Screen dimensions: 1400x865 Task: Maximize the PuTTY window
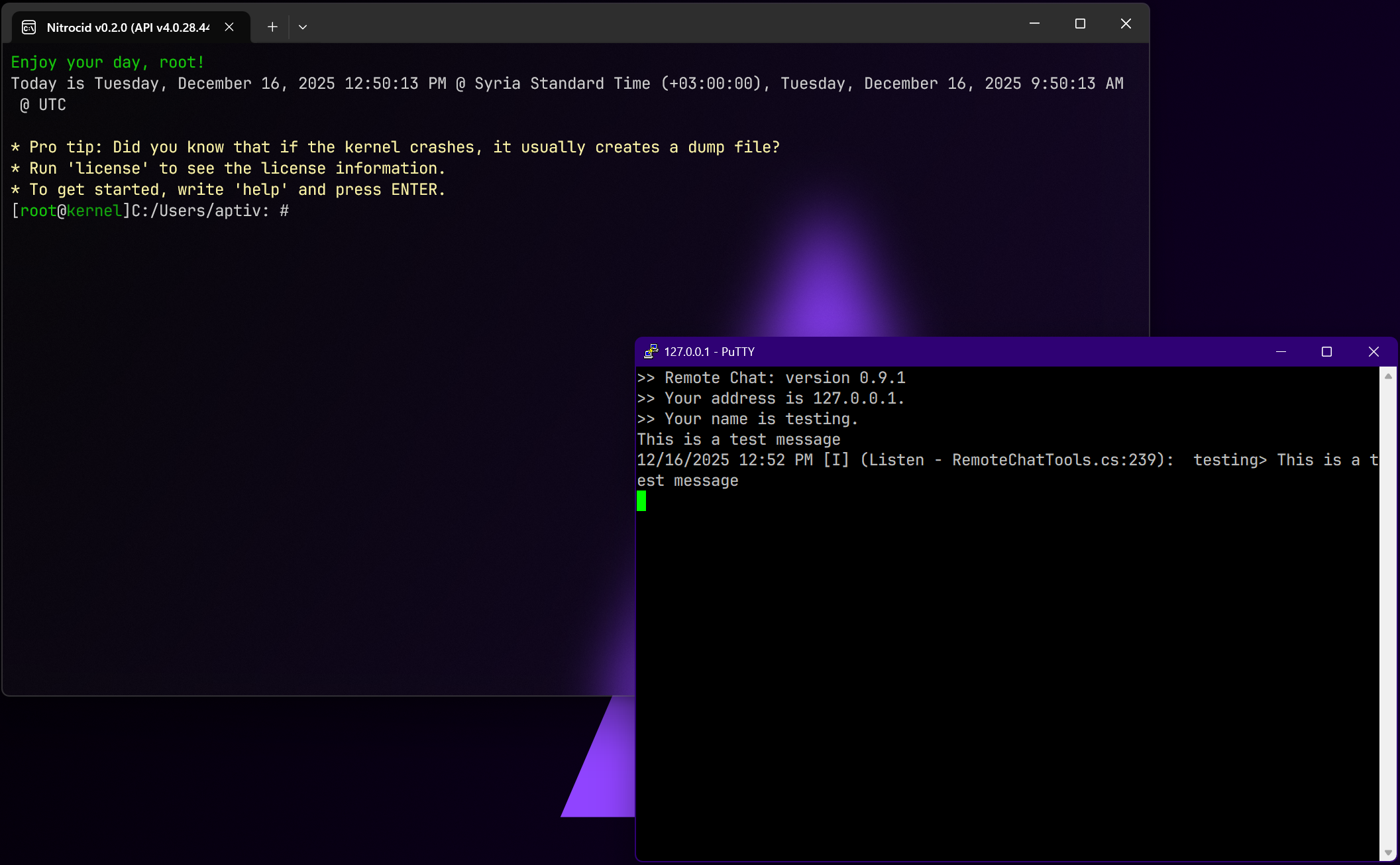pyautogui.click(x=1326, y=351)
